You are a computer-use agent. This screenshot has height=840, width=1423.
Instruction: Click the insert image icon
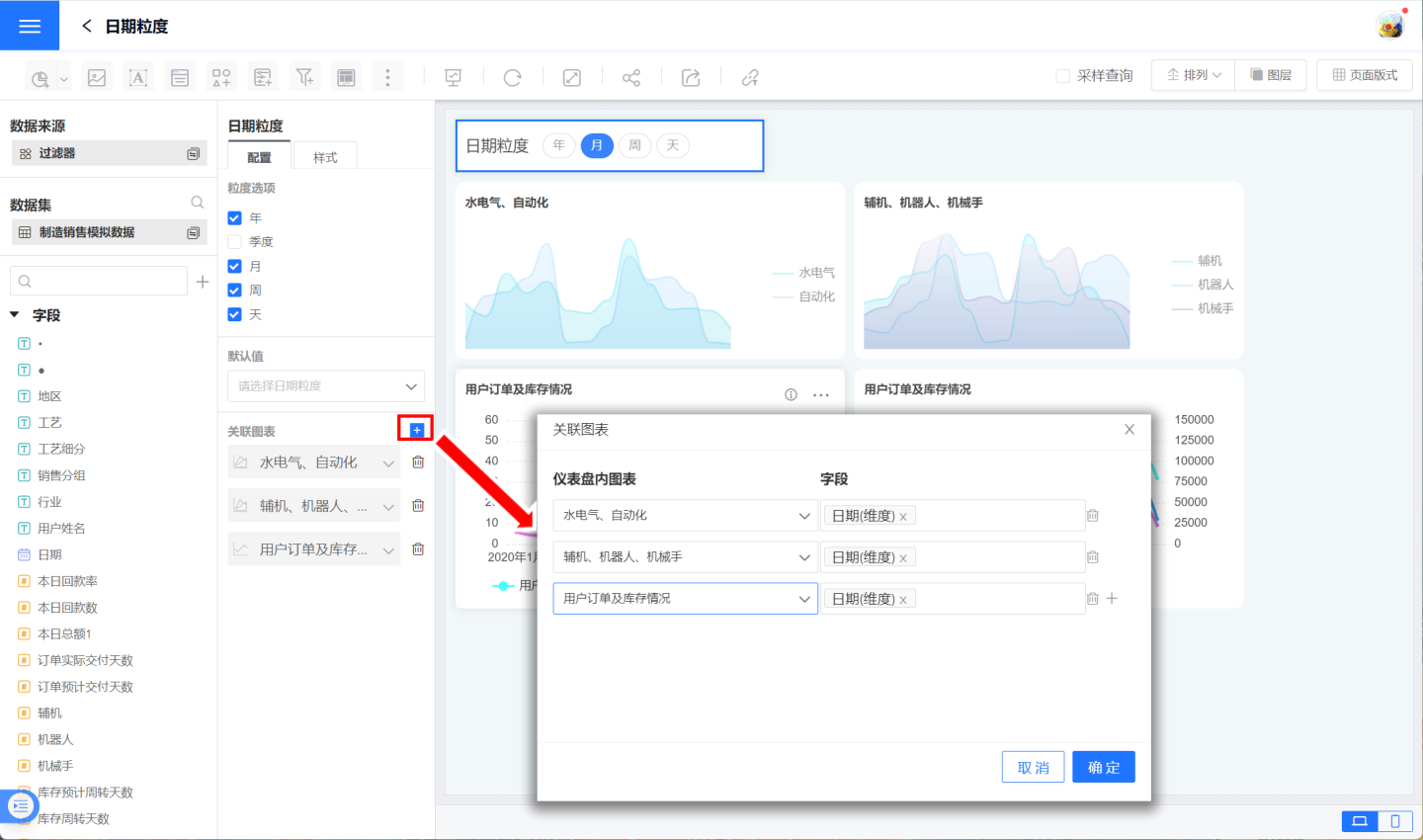coord(97,77)
